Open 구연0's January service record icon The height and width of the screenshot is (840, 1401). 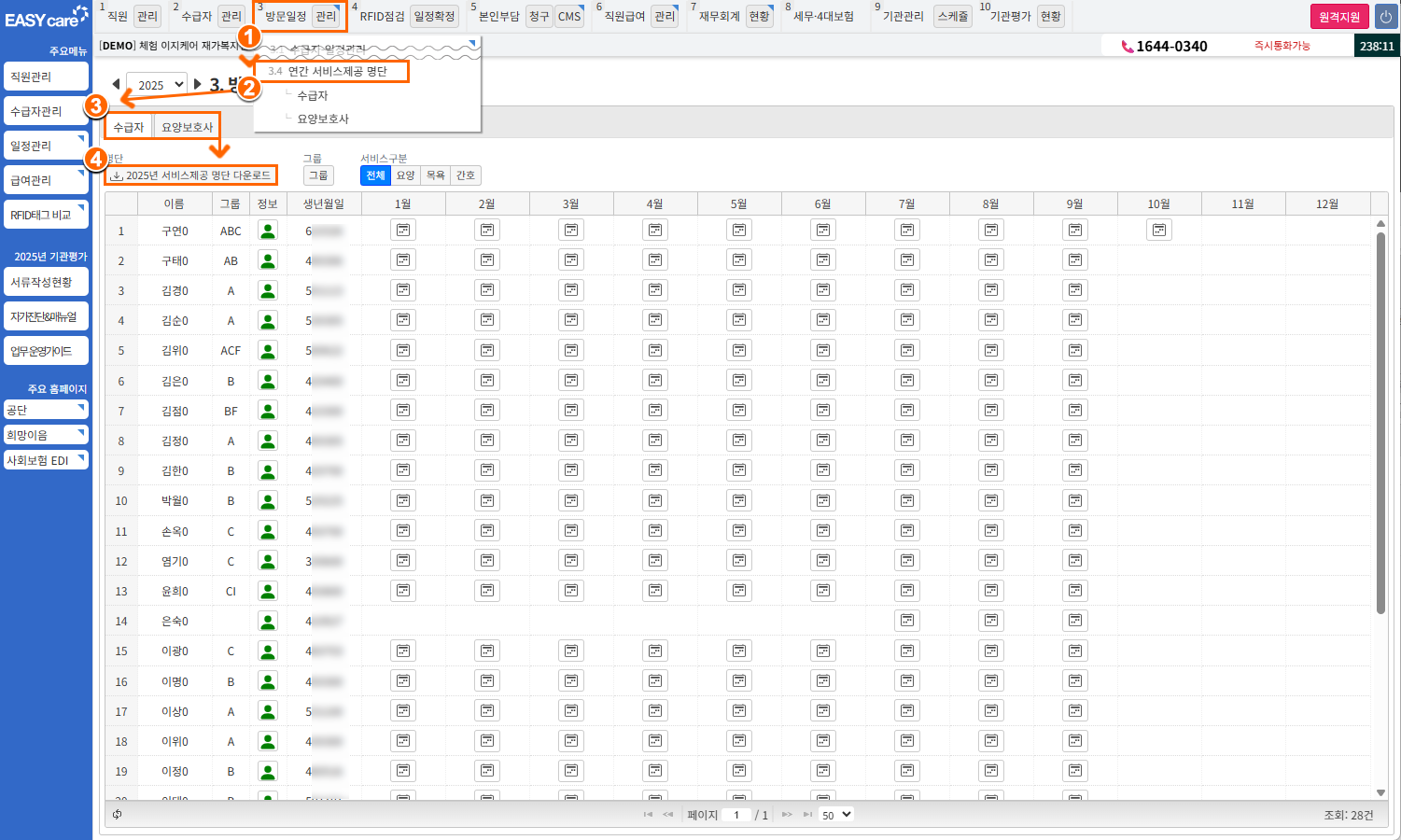point(403,231)
